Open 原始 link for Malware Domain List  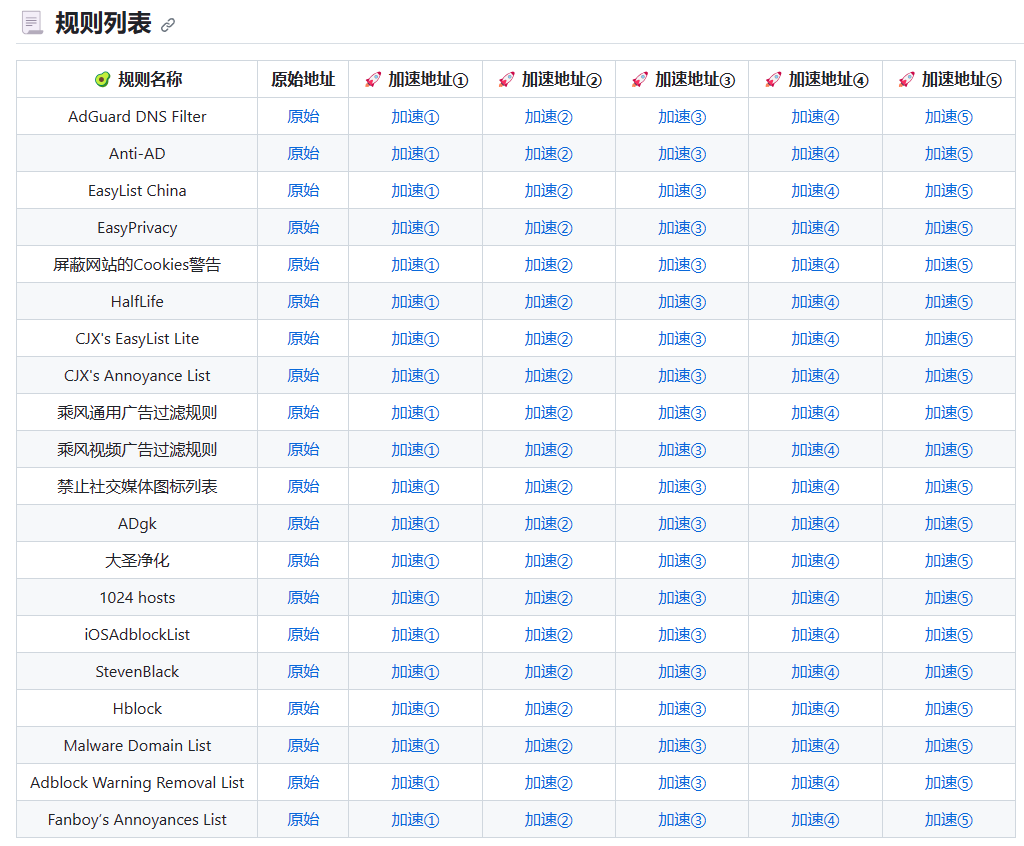tap(303, 745)
